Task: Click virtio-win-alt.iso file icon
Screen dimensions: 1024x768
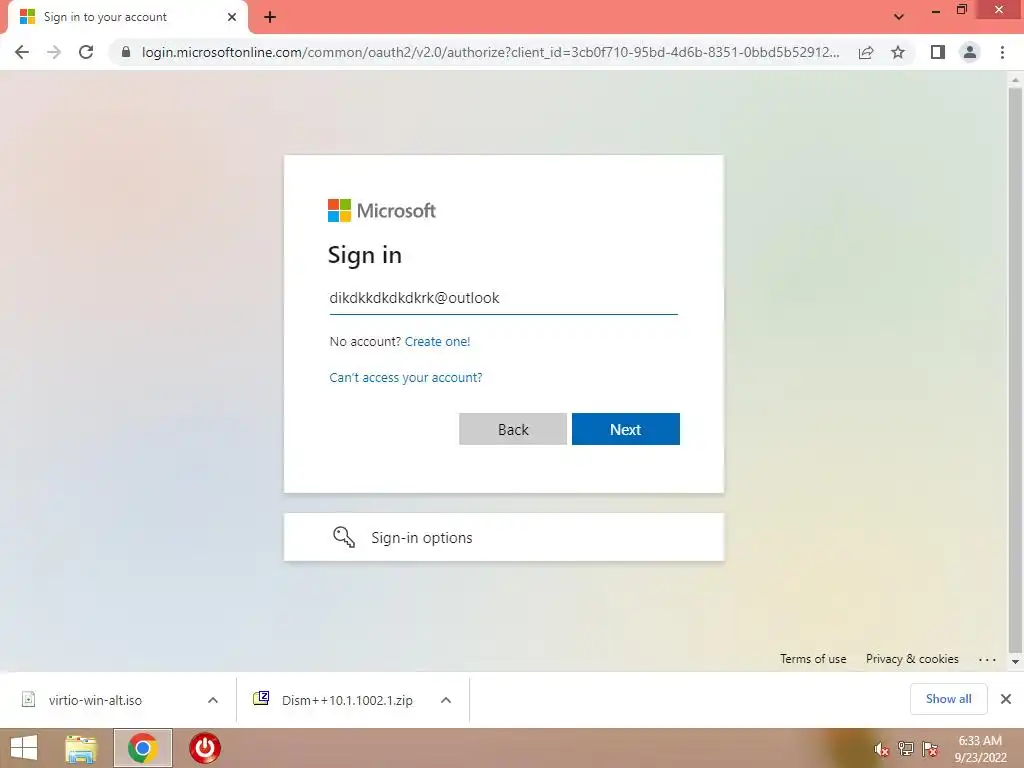Action: point(29,699)
